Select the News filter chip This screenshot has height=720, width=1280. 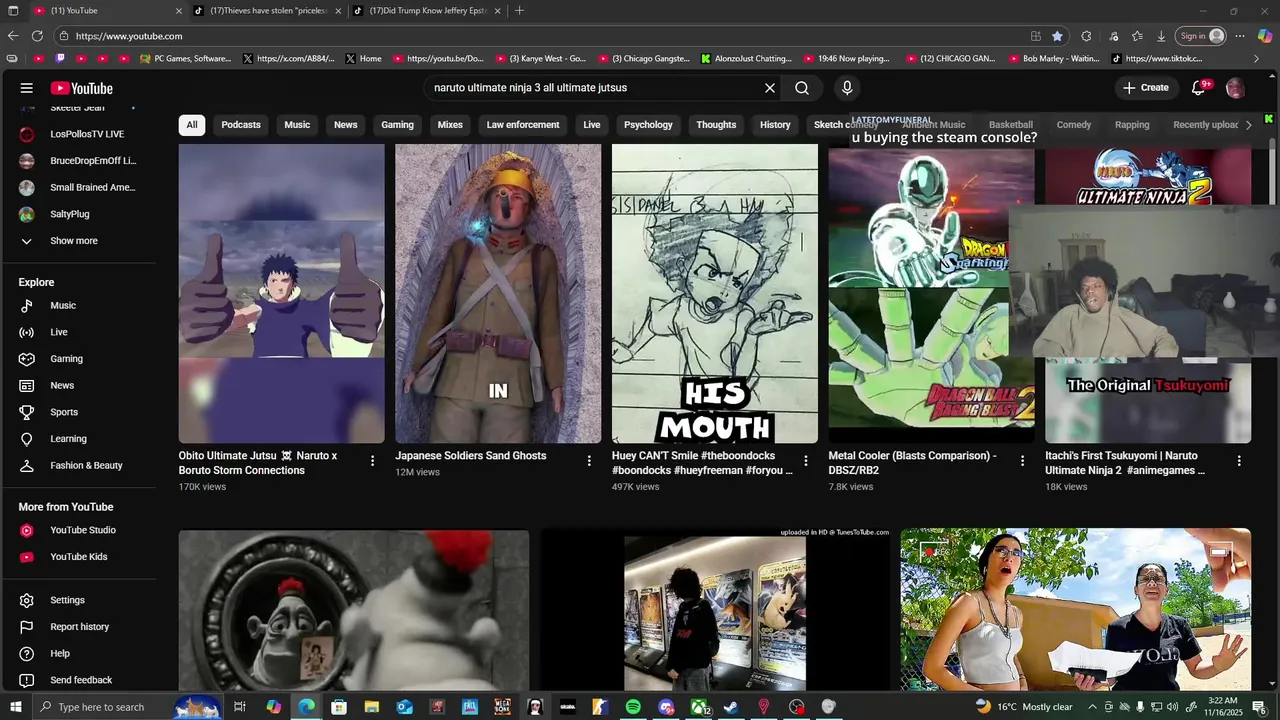pyautogui.click(x=345, y=125)
